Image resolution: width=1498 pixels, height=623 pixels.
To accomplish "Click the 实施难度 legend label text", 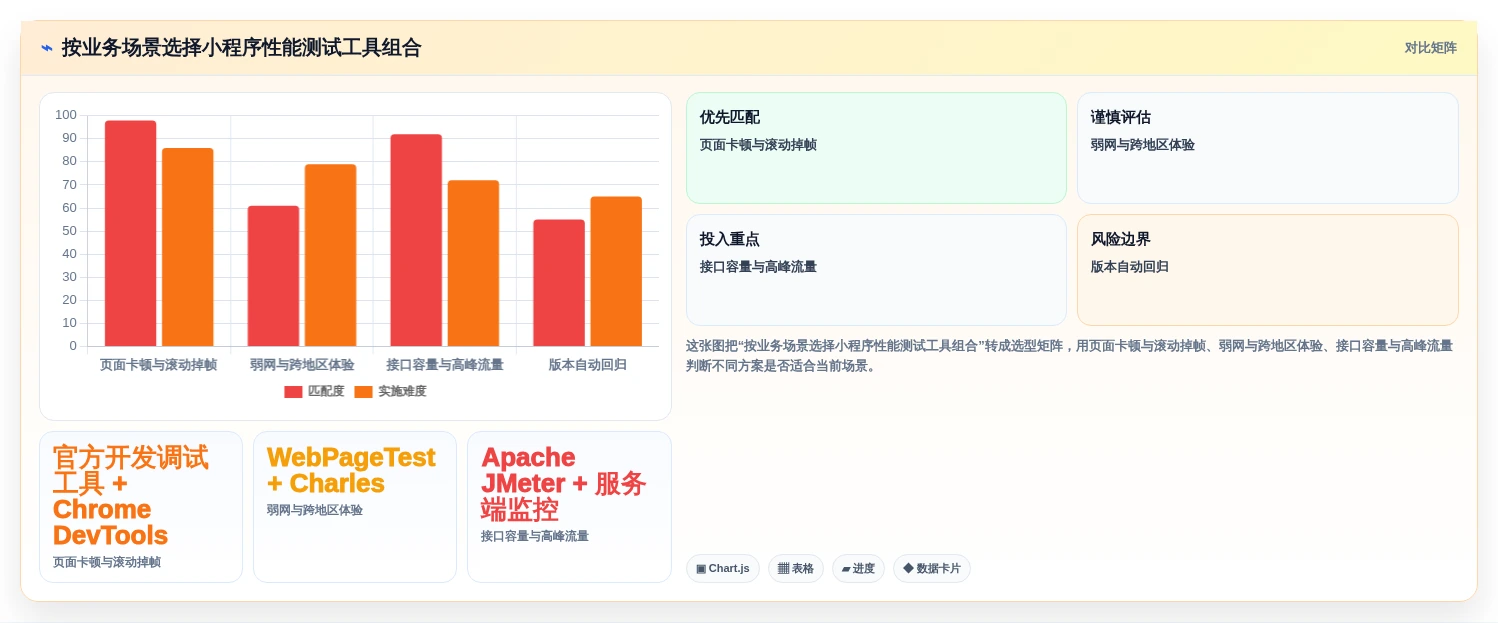I will coord(402,392).
